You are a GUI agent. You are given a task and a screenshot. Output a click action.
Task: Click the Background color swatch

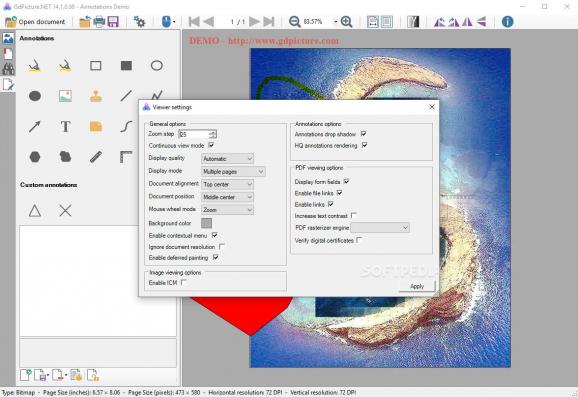(206, 223)
